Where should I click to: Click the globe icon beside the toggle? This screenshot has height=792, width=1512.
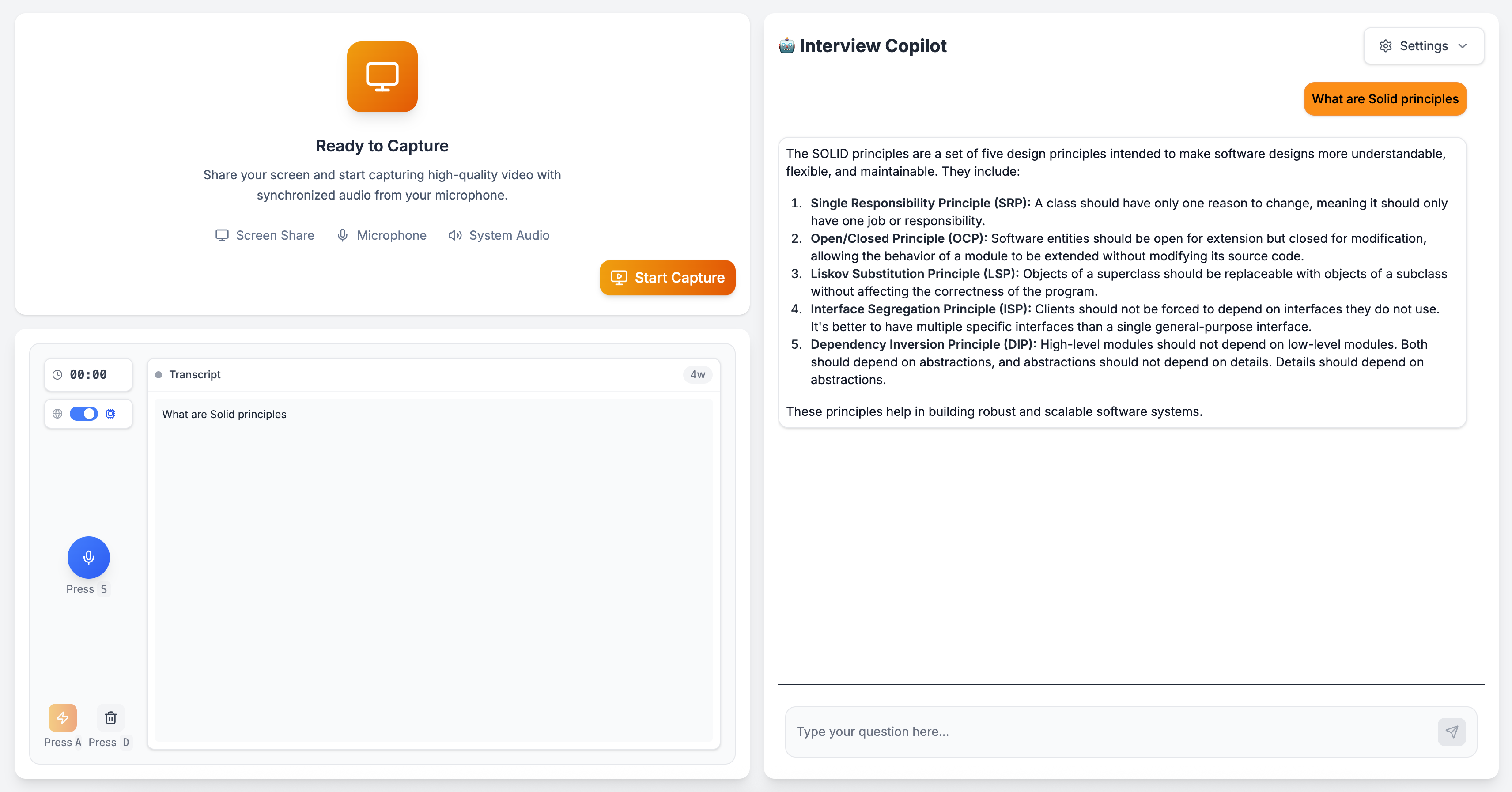57,414
